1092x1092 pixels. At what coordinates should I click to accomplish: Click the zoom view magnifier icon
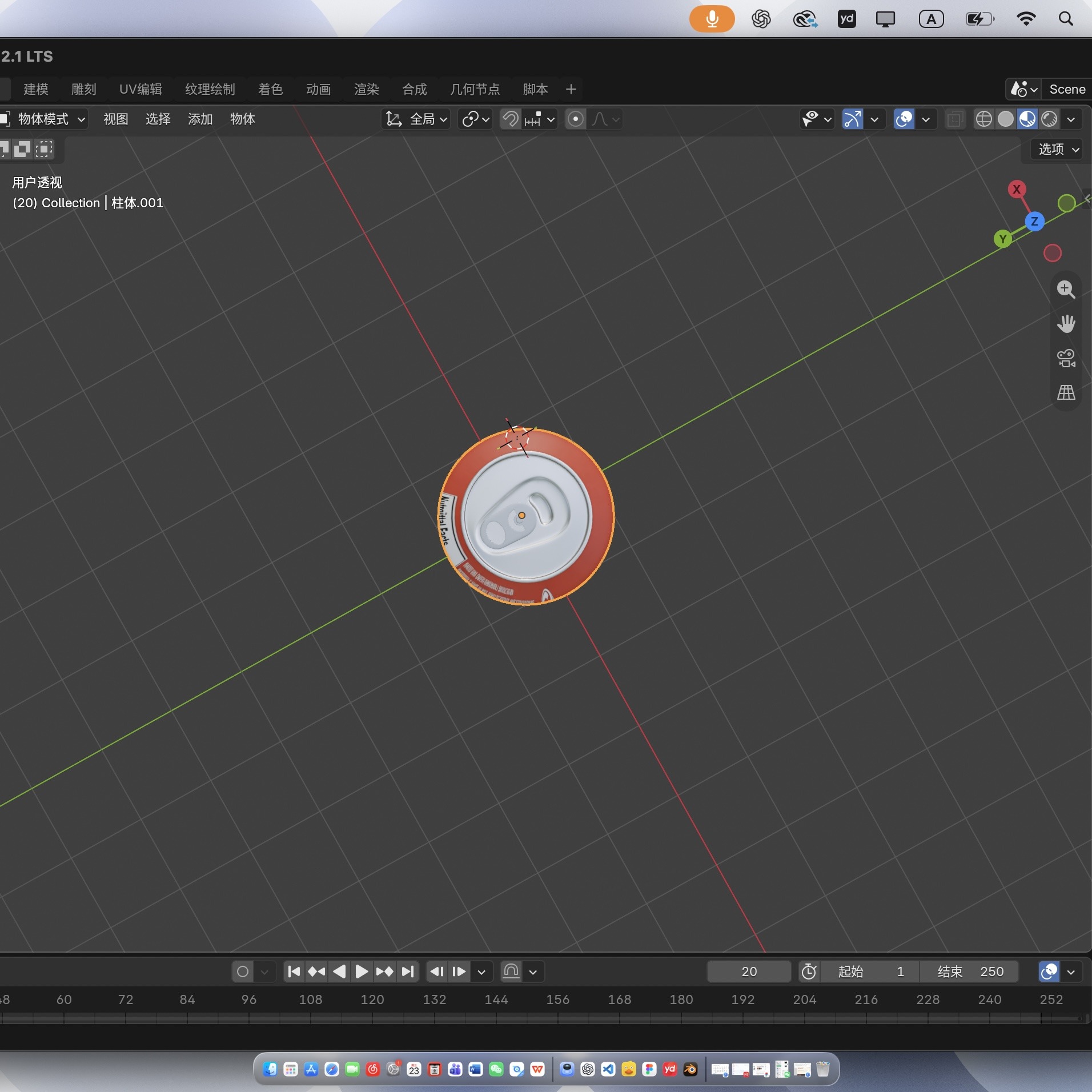[x=1066, y=290]
